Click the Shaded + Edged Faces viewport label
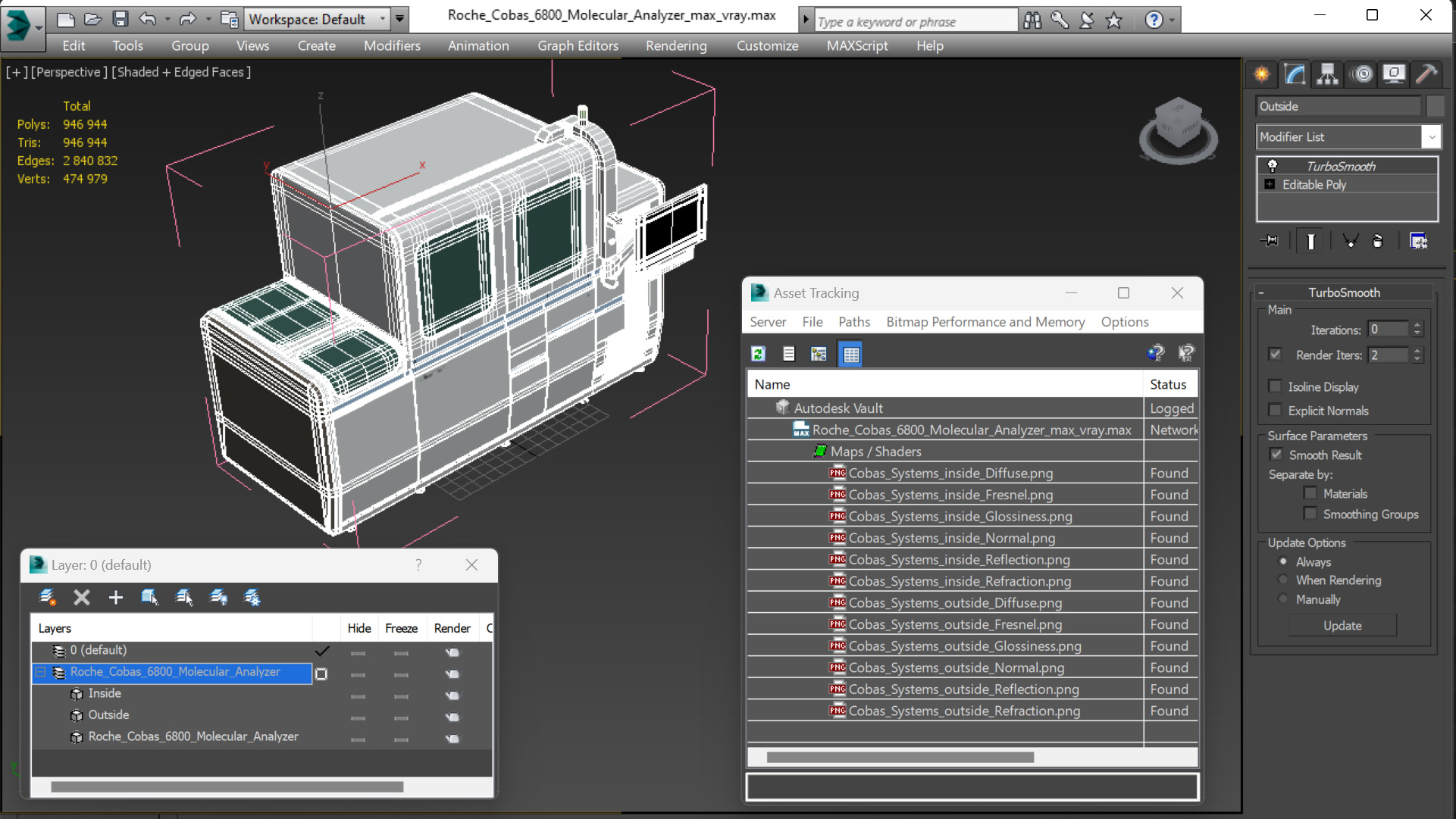Viewport: 1456px width, 819px height. click(181, 72)
